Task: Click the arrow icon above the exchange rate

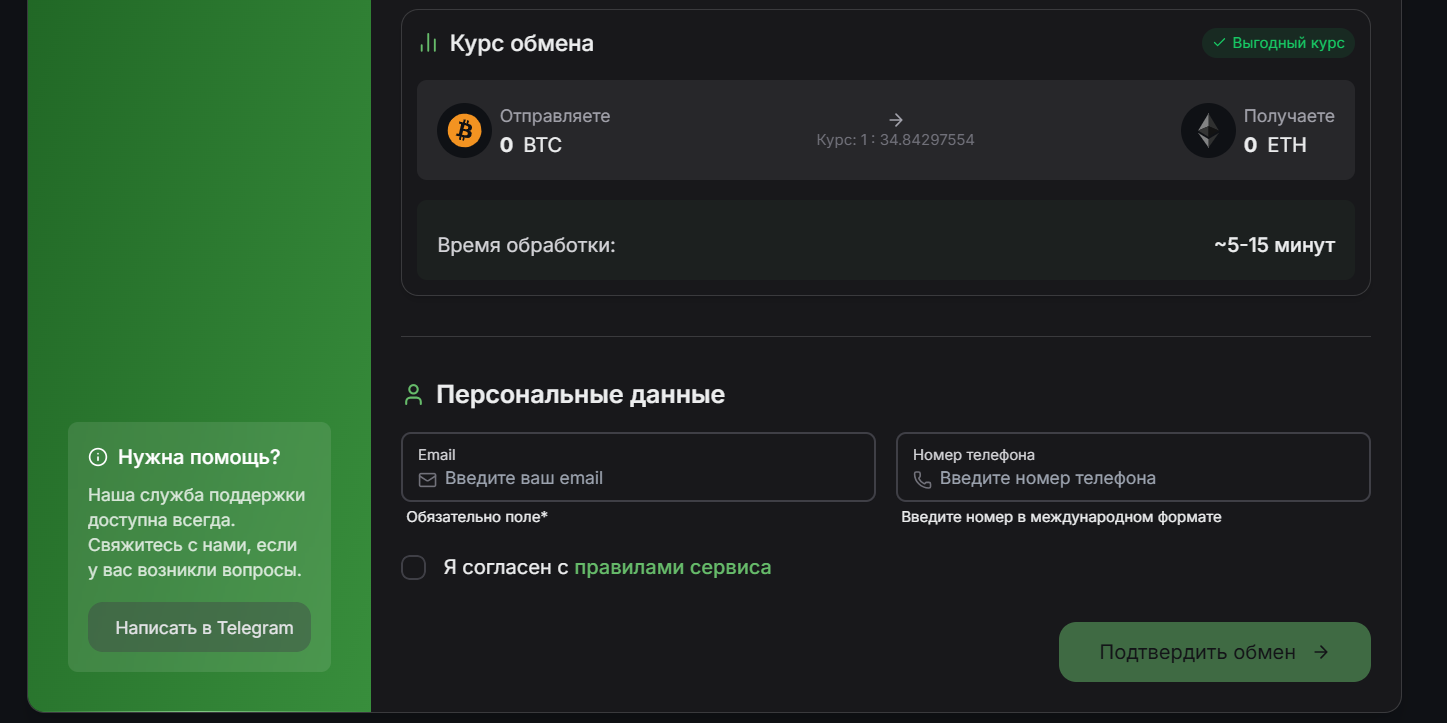Action: (x=896, y=119)
